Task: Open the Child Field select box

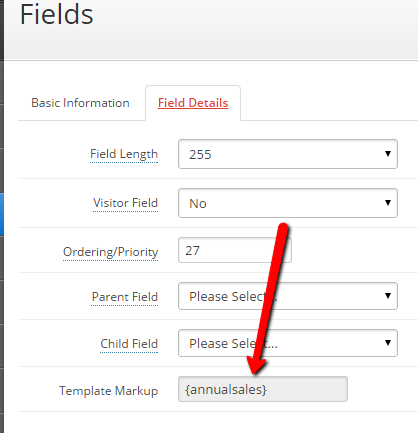Action: (x=288, y=343)
